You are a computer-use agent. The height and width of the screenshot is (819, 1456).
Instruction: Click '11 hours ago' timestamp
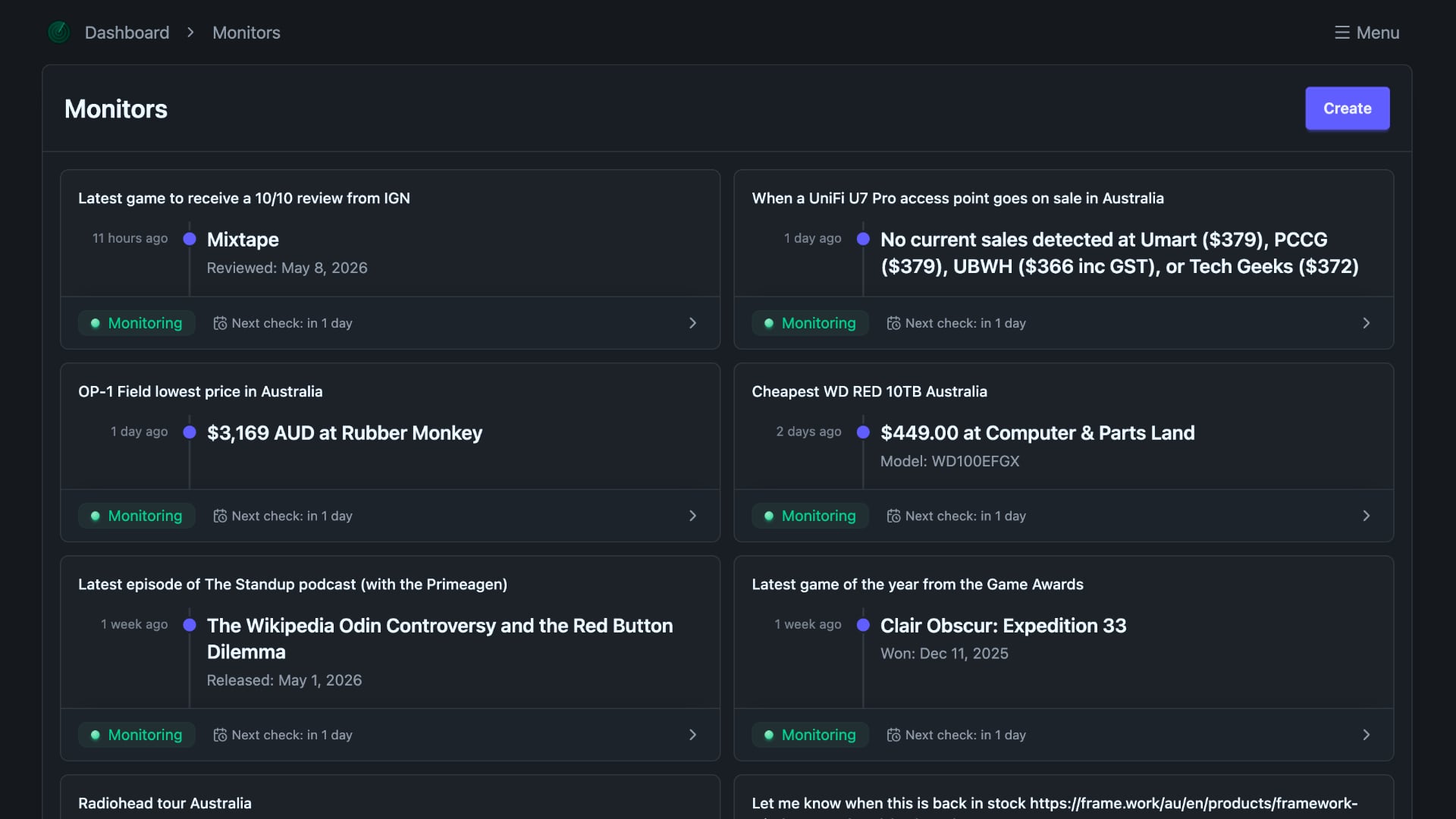point(130,238)
